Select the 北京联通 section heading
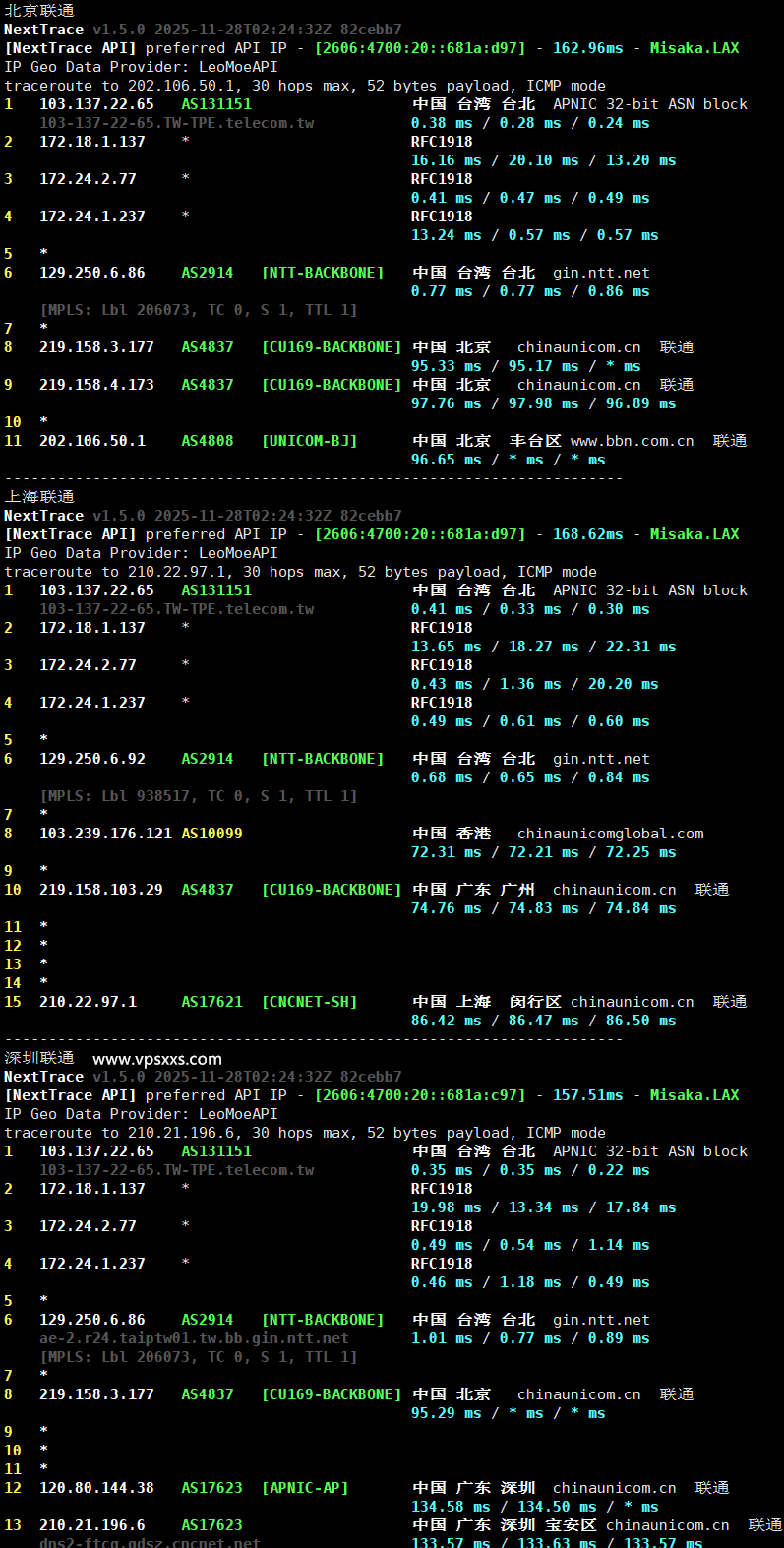Screen dimensions: 784x1548 point(39,11)
